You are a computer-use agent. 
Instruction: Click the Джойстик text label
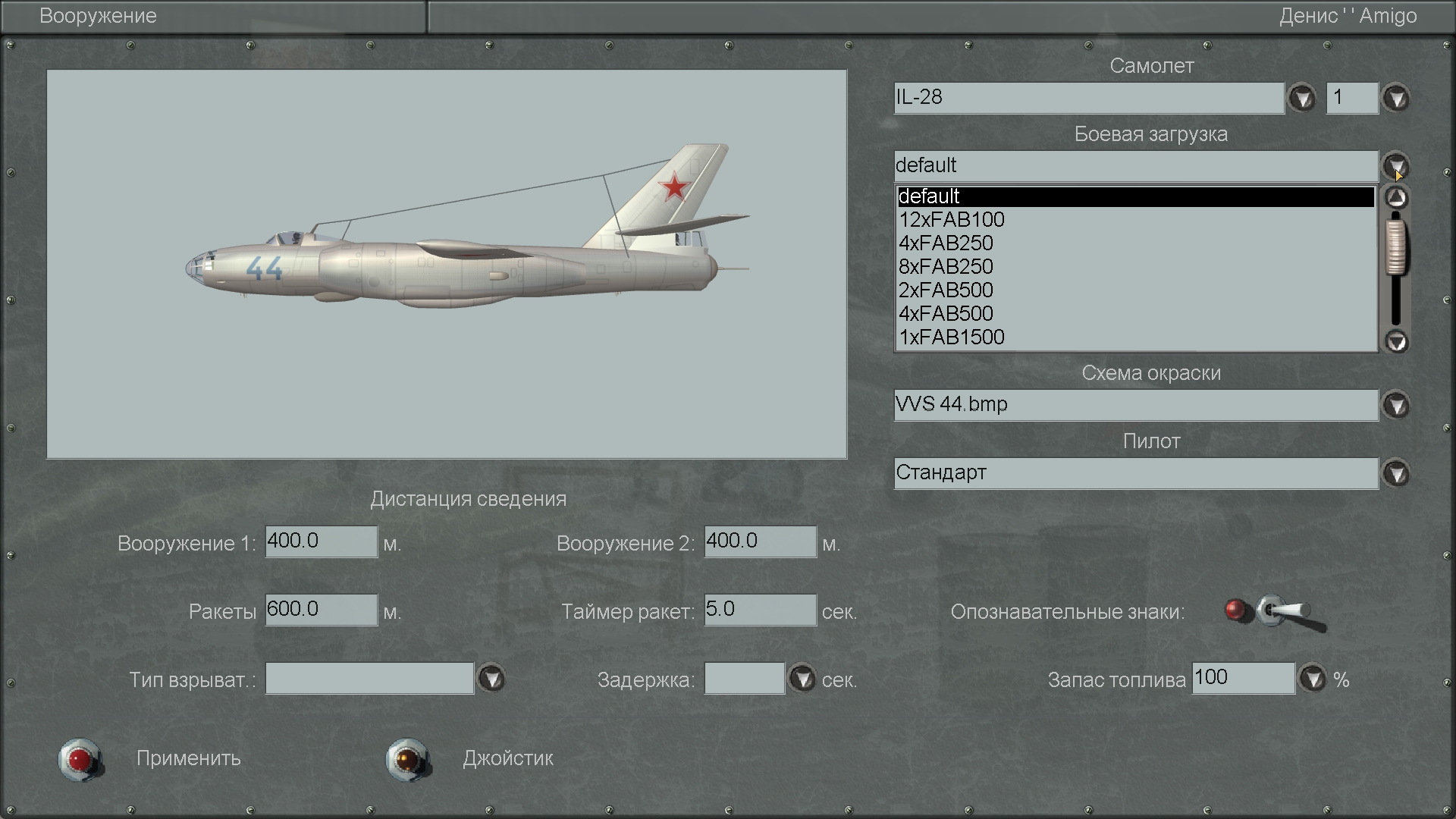coord(508,758)
